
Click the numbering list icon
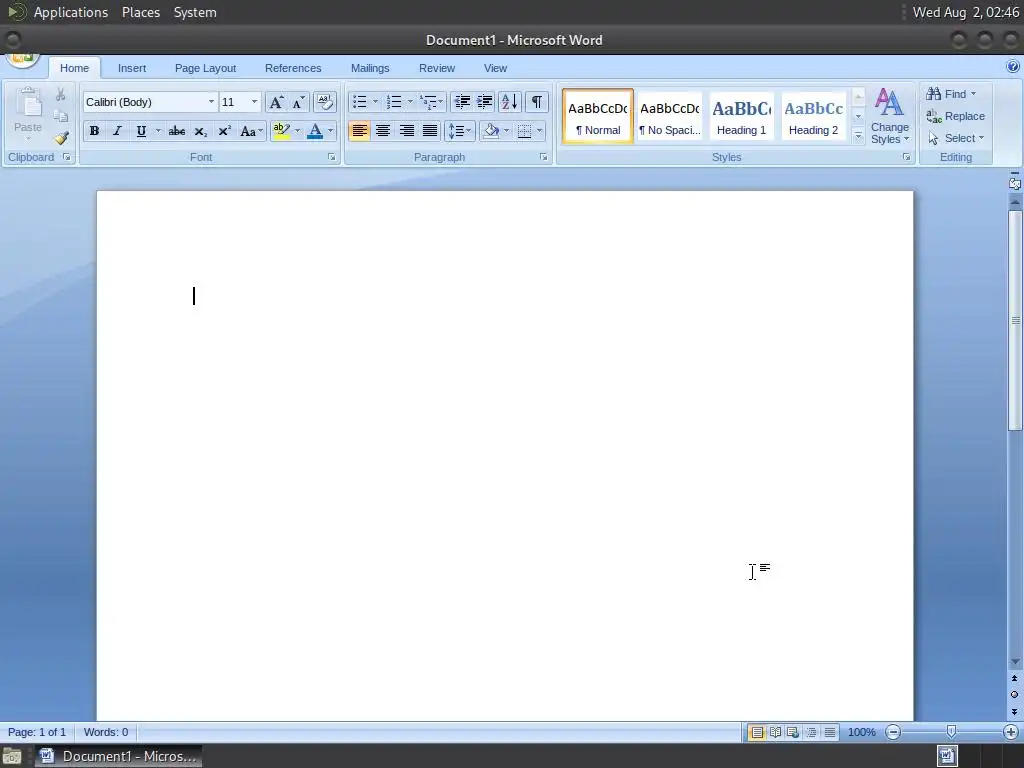point(394,102)
